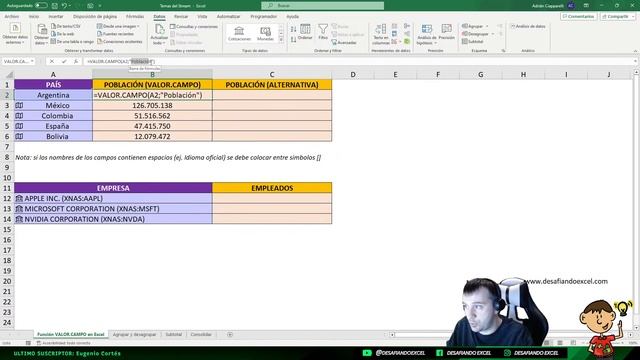The height and width of the screenshot is (360, 640).
Task: Switch to the Inicio ribbon tab
Action: coord(34,16)
